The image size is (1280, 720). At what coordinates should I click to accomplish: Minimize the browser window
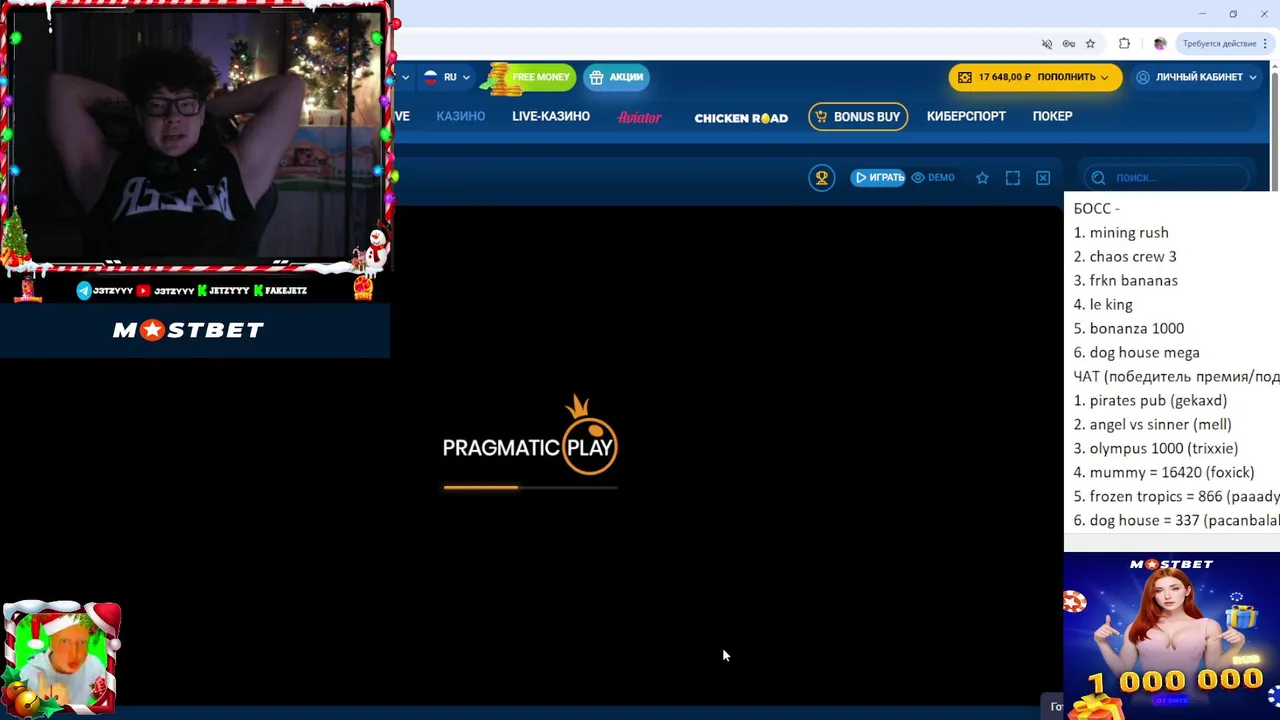pos(1202,14)
